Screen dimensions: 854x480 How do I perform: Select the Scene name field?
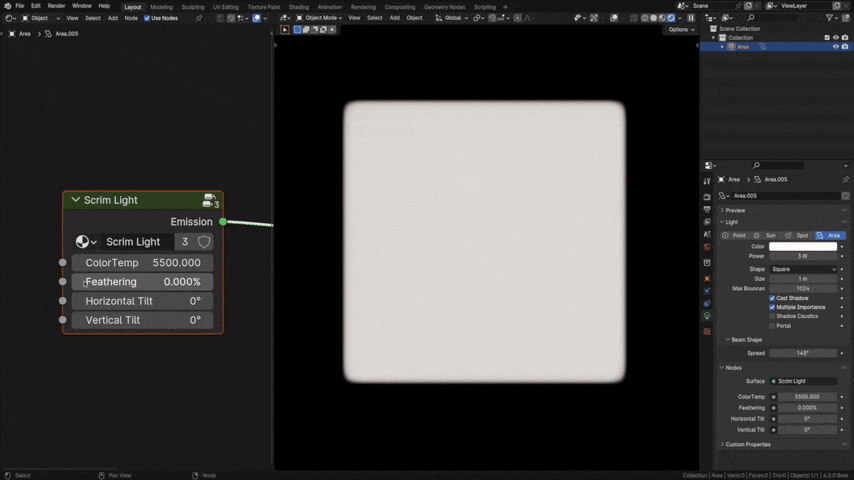click(713, 6)
